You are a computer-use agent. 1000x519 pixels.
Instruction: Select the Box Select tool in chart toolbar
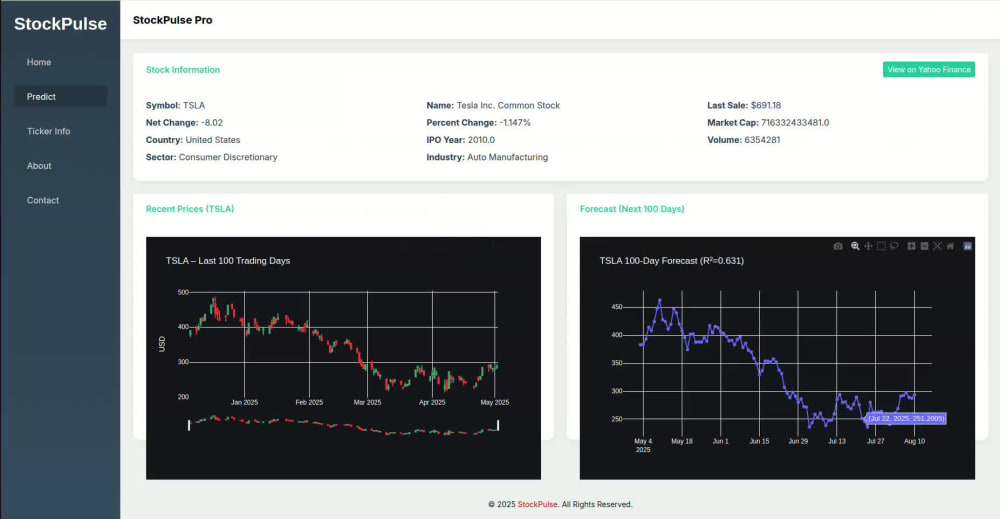pyautogui.click(x=881, y=246)
